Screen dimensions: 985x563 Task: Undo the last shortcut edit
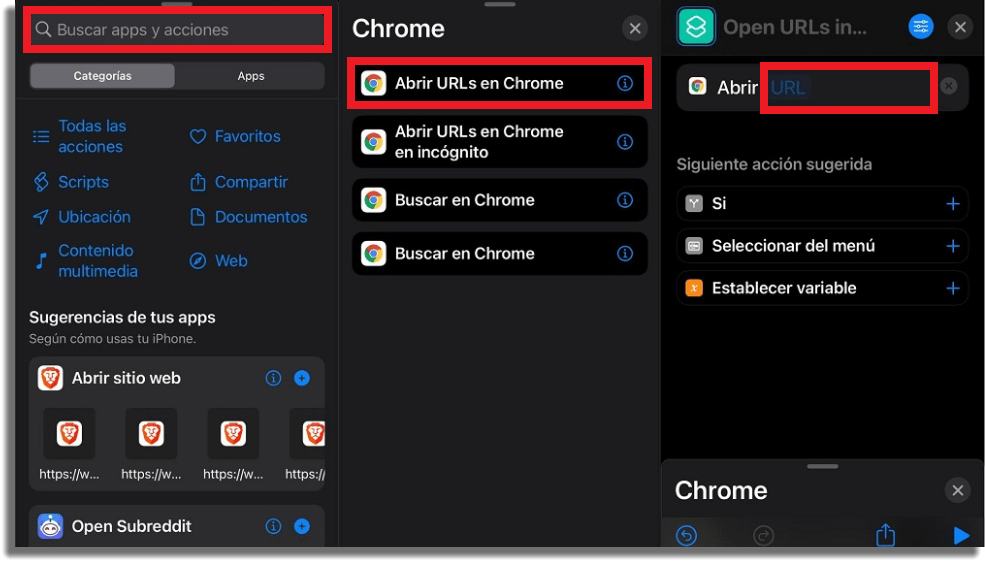[687, 535]
